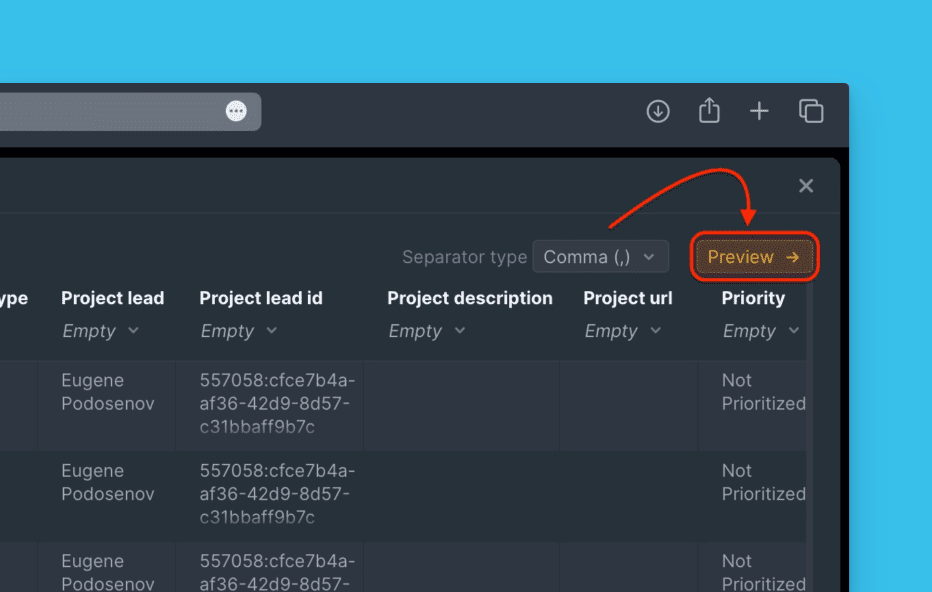Click first row project lead id cell
The width and height of the screenshot is (932, 592).
pyautogui.click(x=277, y=404)
